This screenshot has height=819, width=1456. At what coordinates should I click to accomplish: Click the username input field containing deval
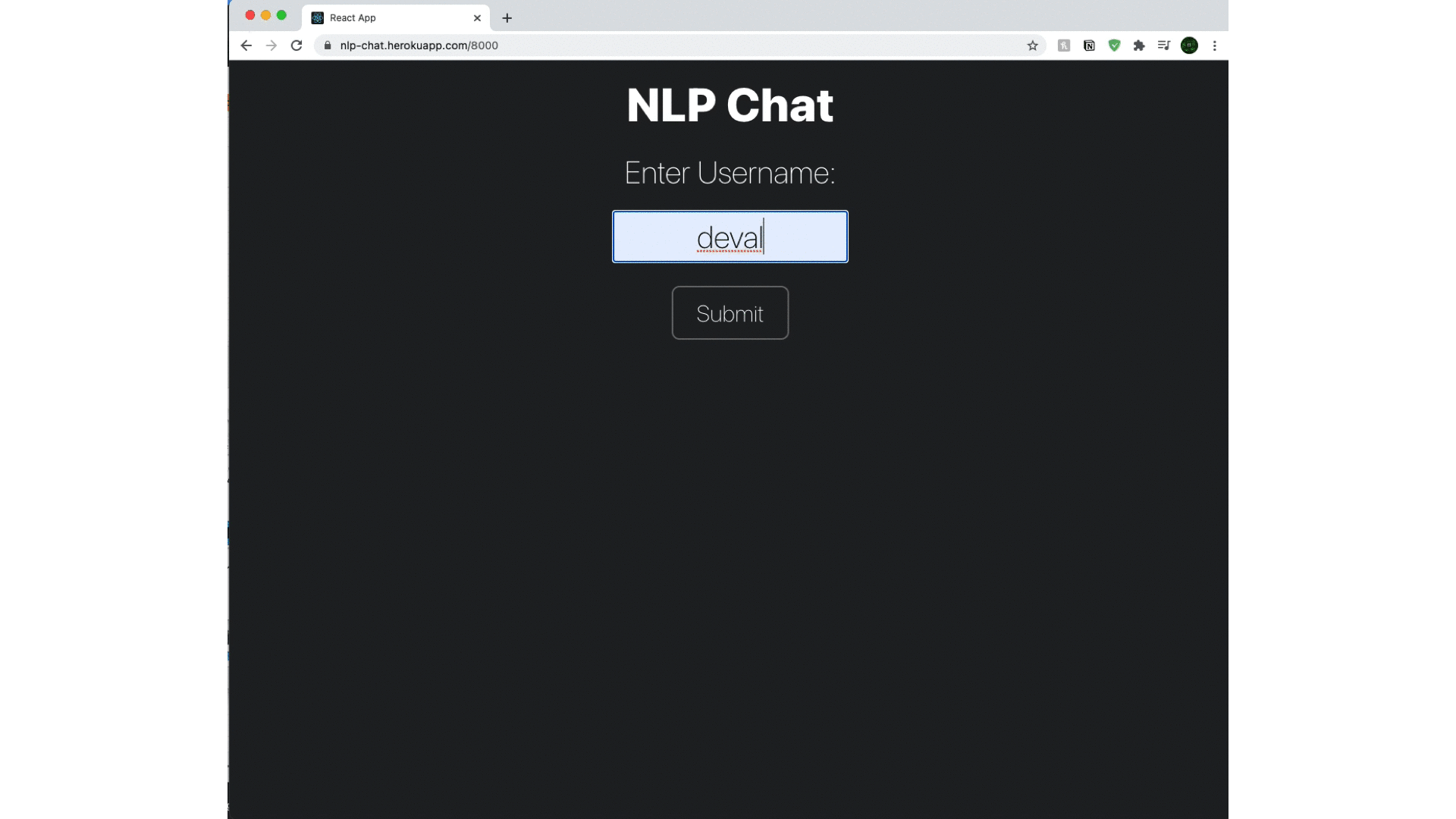click(x=730, y=237)
